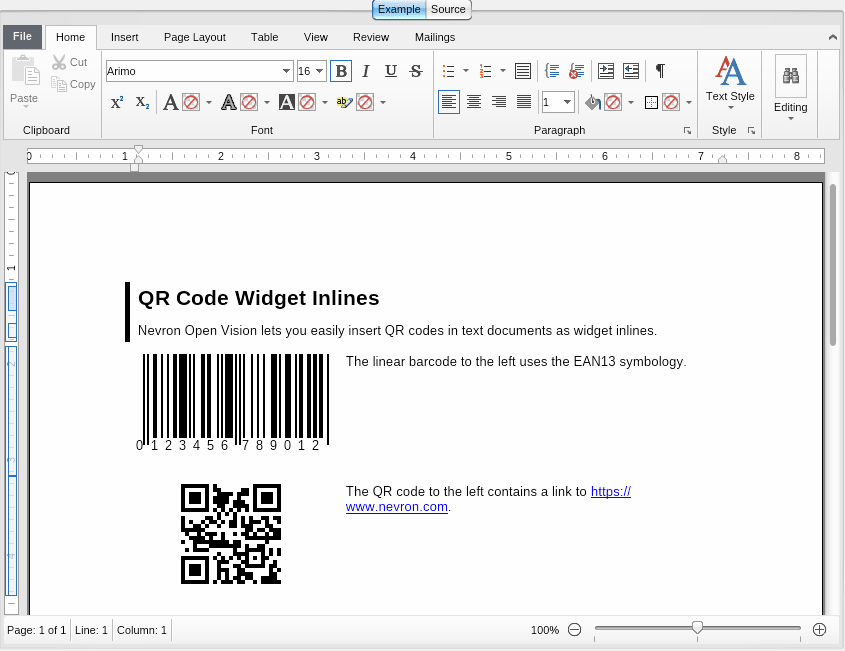Image resolution: width=845 pixels, height=651 pixels.
Task: Open the font size 16 dropdown
Action: click(x=320, y=71)
